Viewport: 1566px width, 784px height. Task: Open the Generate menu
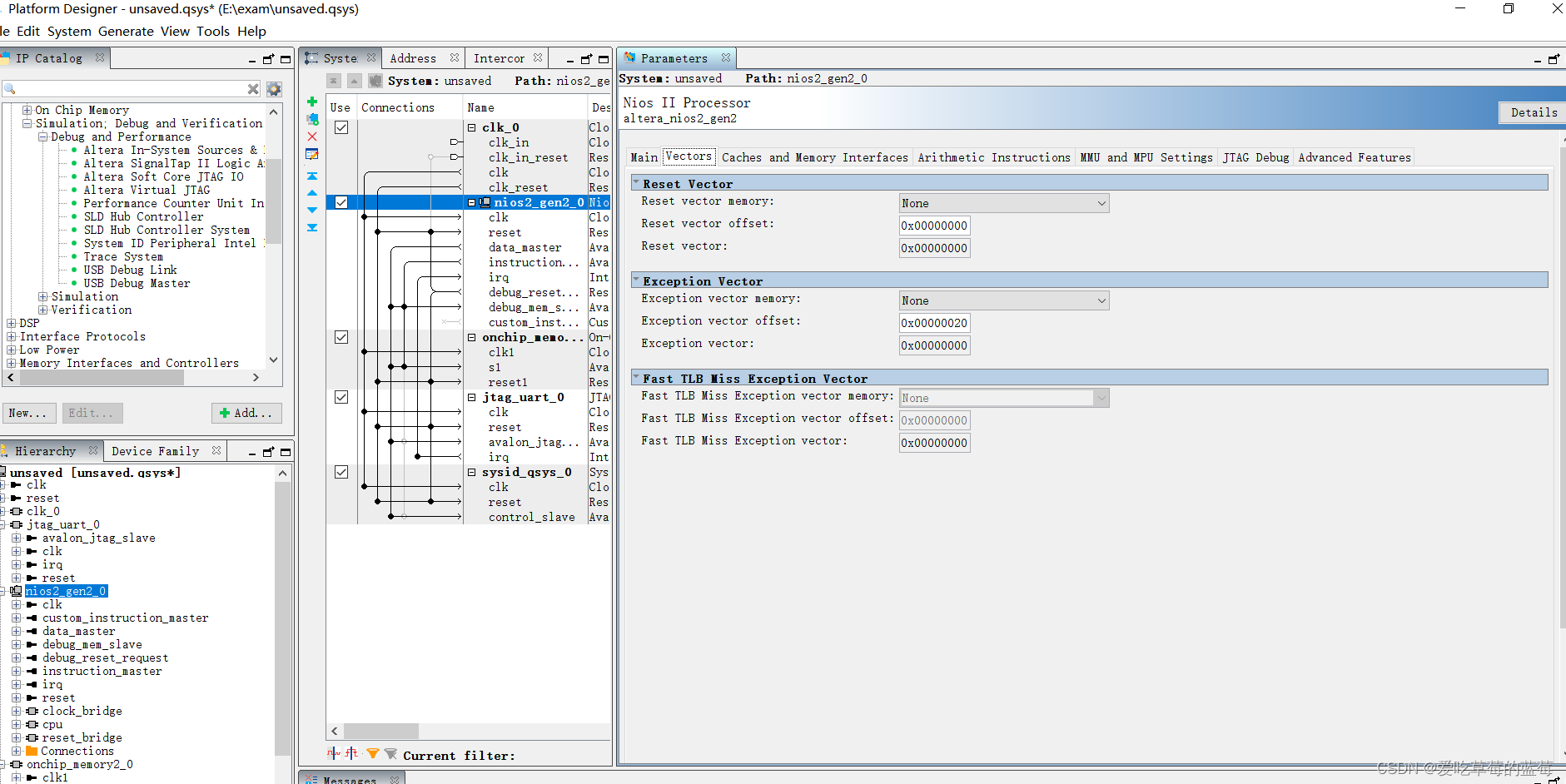pos(126,31)
